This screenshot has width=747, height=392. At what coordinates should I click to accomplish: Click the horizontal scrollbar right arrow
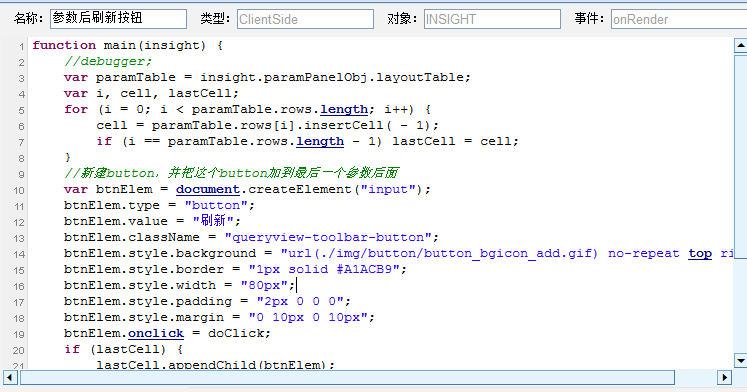[725, 377]
